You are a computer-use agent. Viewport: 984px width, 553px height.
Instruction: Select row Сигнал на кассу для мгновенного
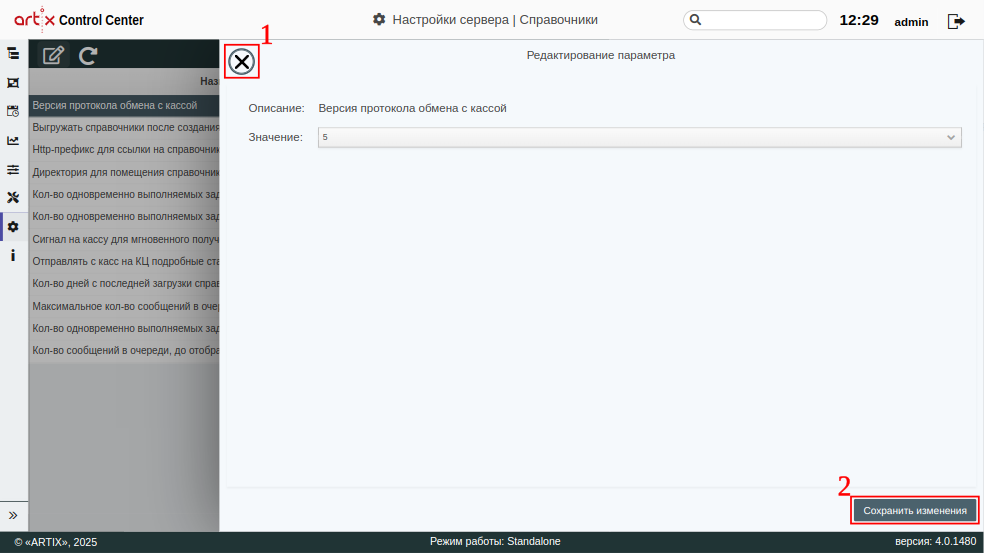[124, 239]
